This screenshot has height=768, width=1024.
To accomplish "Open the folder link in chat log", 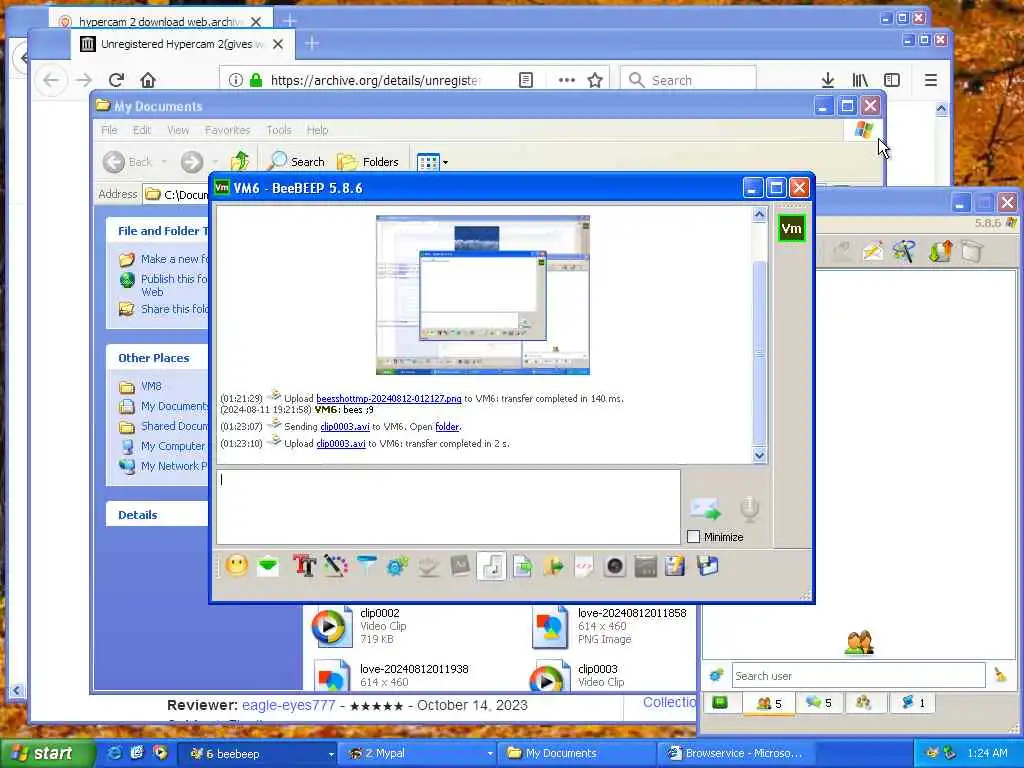I will pyautogui.click(x=447, y=426).
